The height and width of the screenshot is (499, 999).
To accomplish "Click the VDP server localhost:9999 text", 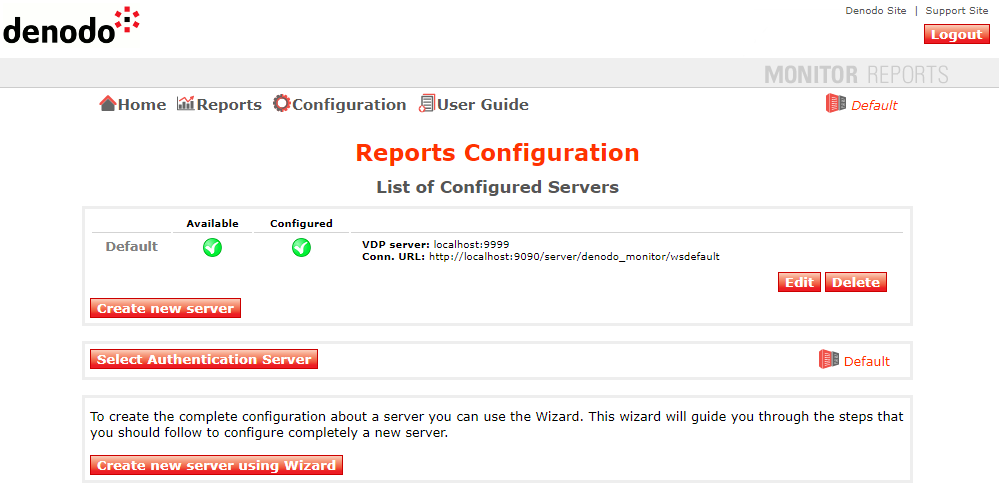I will coord(436,244).
